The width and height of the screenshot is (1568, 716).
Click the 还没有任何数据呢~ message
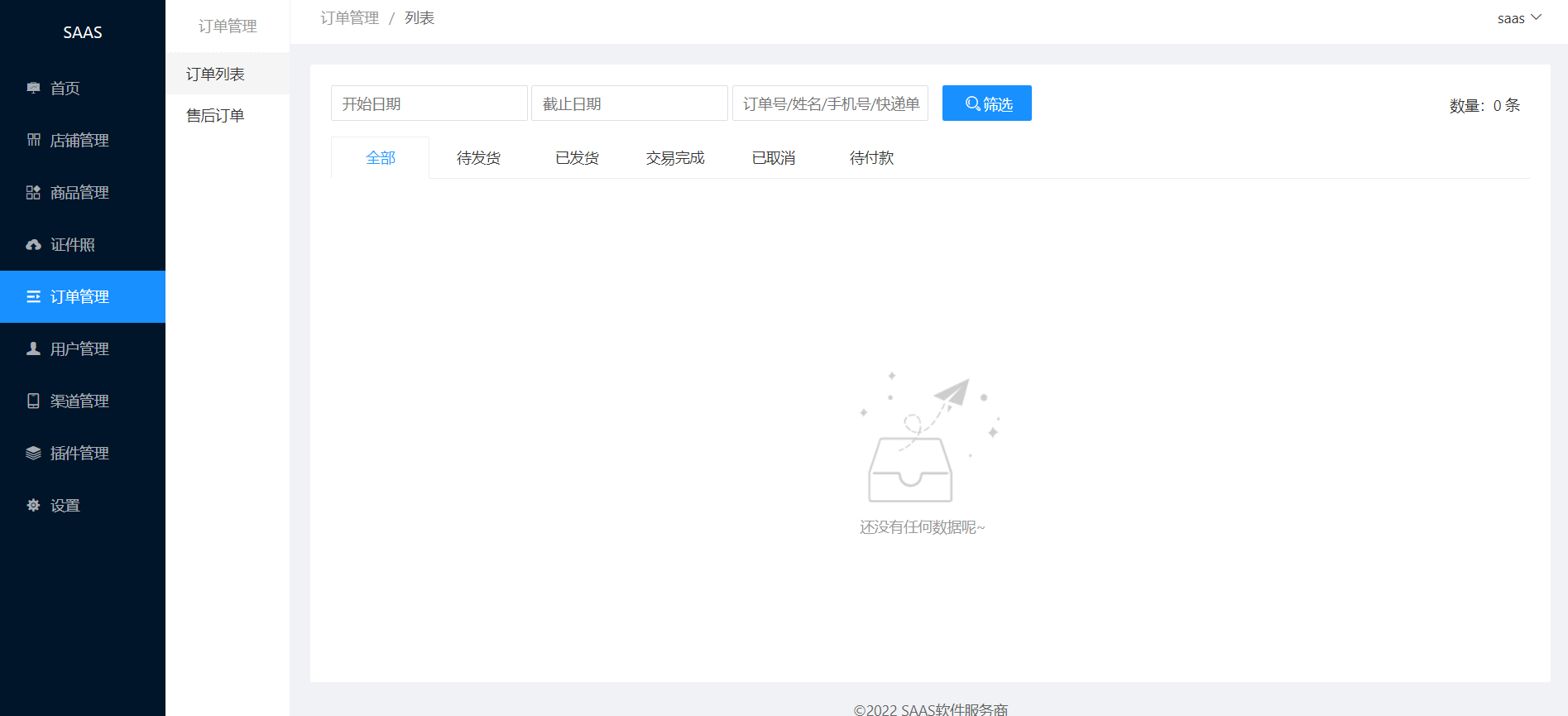pyautogui.click(x=922, y=527)
